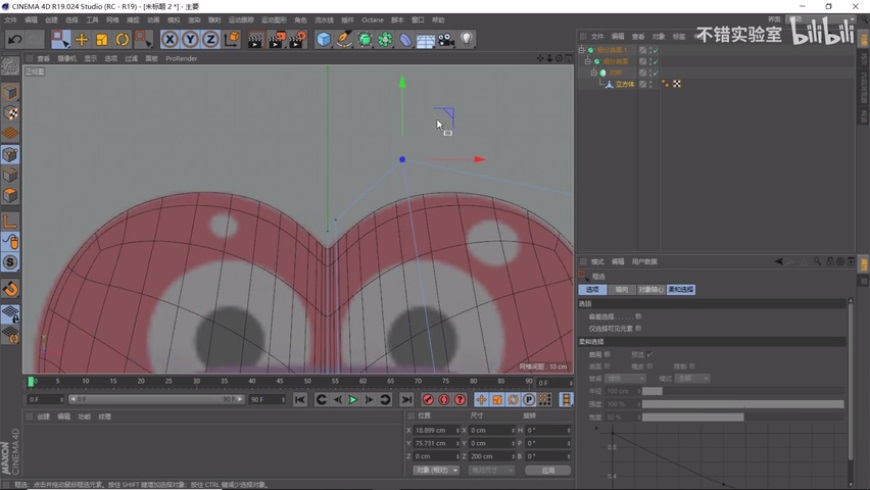This screenshot has height=490, width=870.
Task: Select Points mode icon in left palette
Action: tap(10, 154)
